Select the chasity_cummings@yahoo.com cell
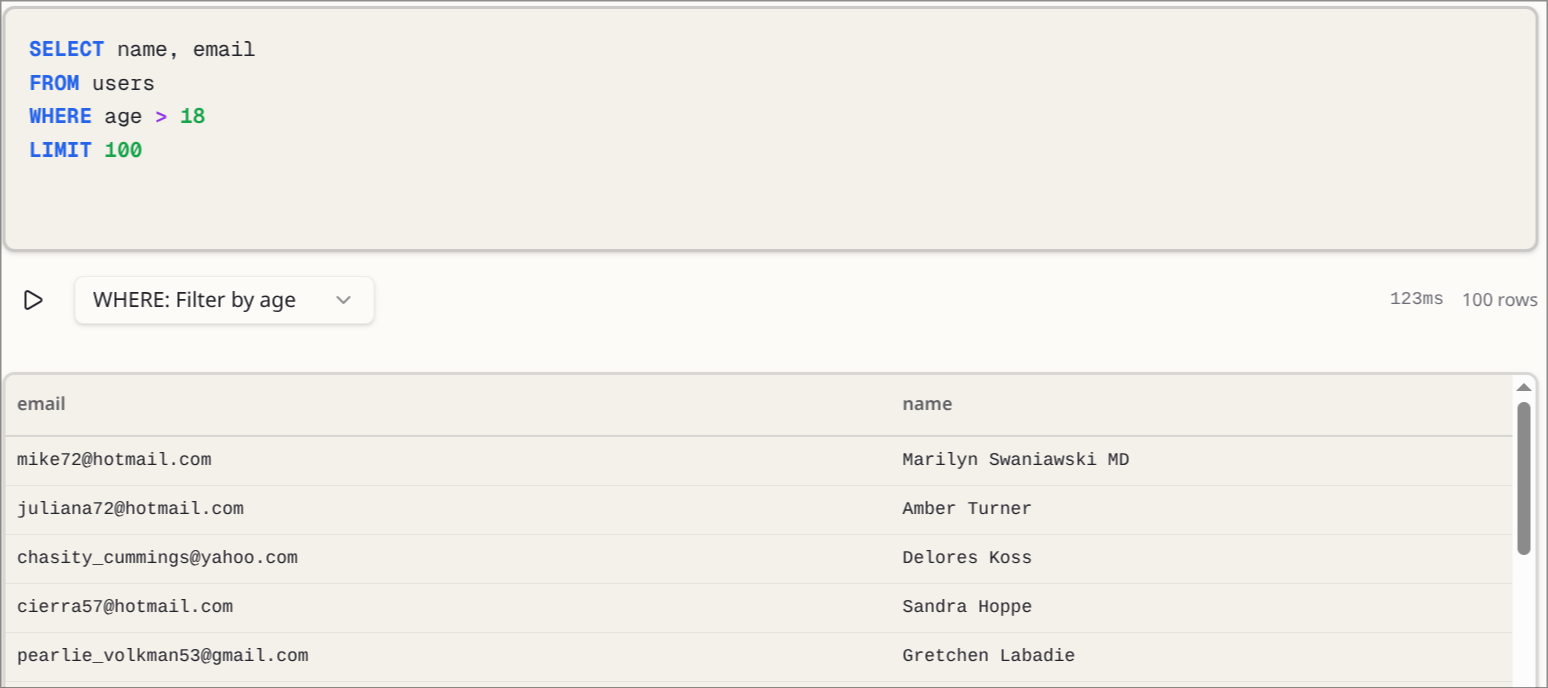This screenshot has width=1548, height=688. tap(157, 558)
